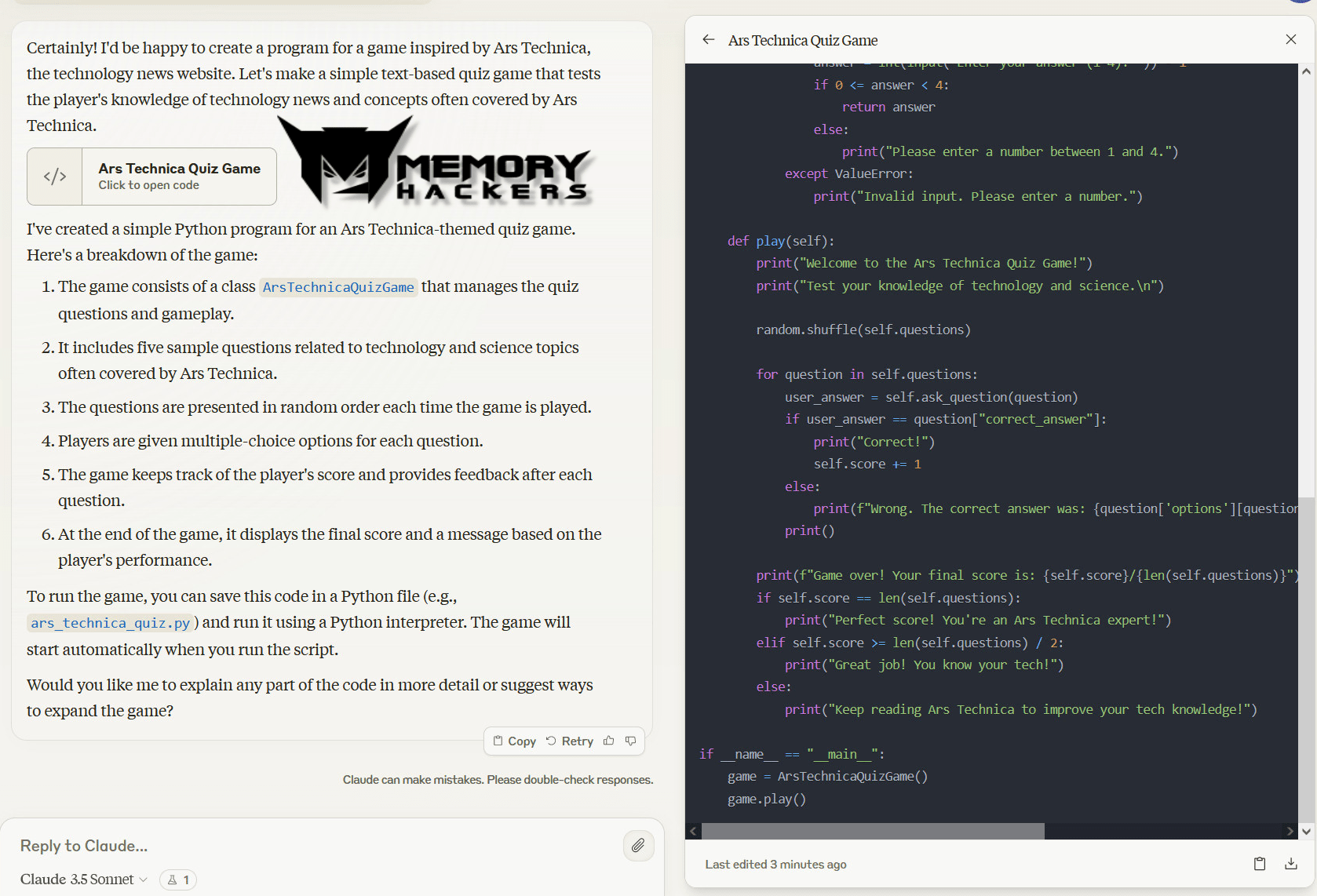Retry the assistant's response

pos(570,741)
